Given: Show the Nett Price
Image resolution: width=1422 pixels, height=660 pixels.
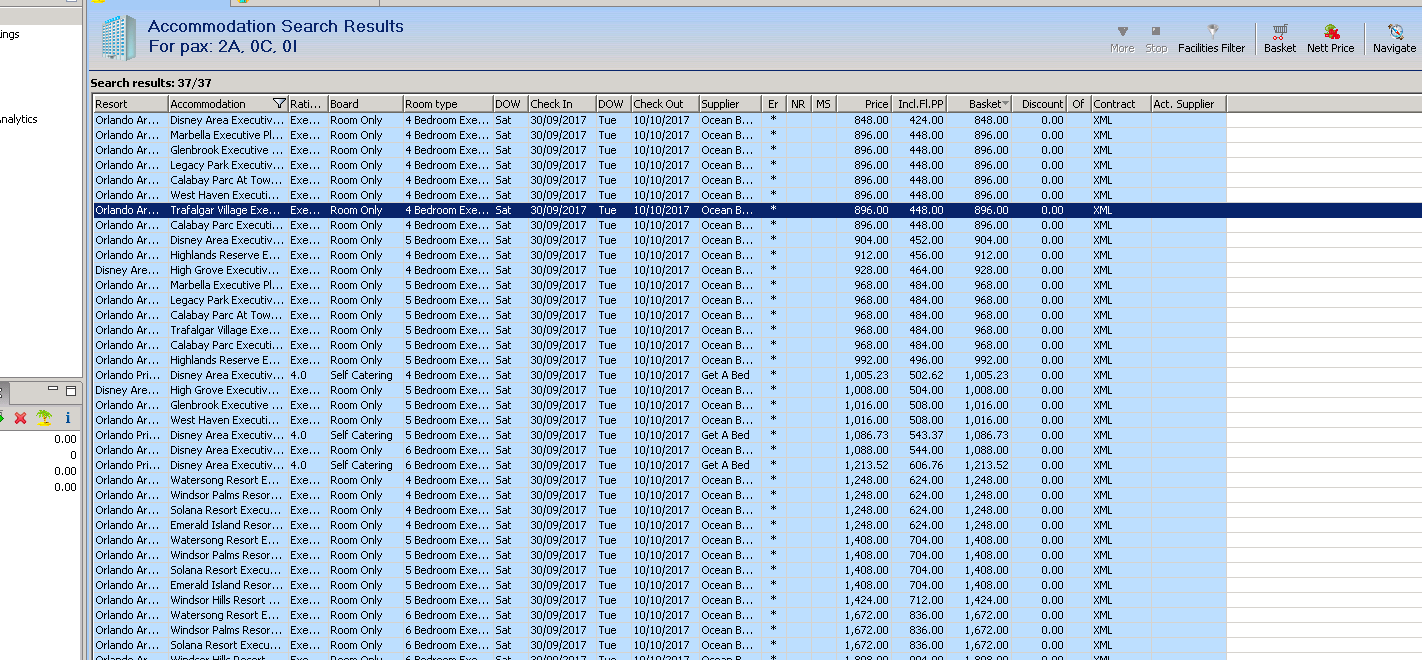Looking at the screenshot, I should tap(1330, 39).
